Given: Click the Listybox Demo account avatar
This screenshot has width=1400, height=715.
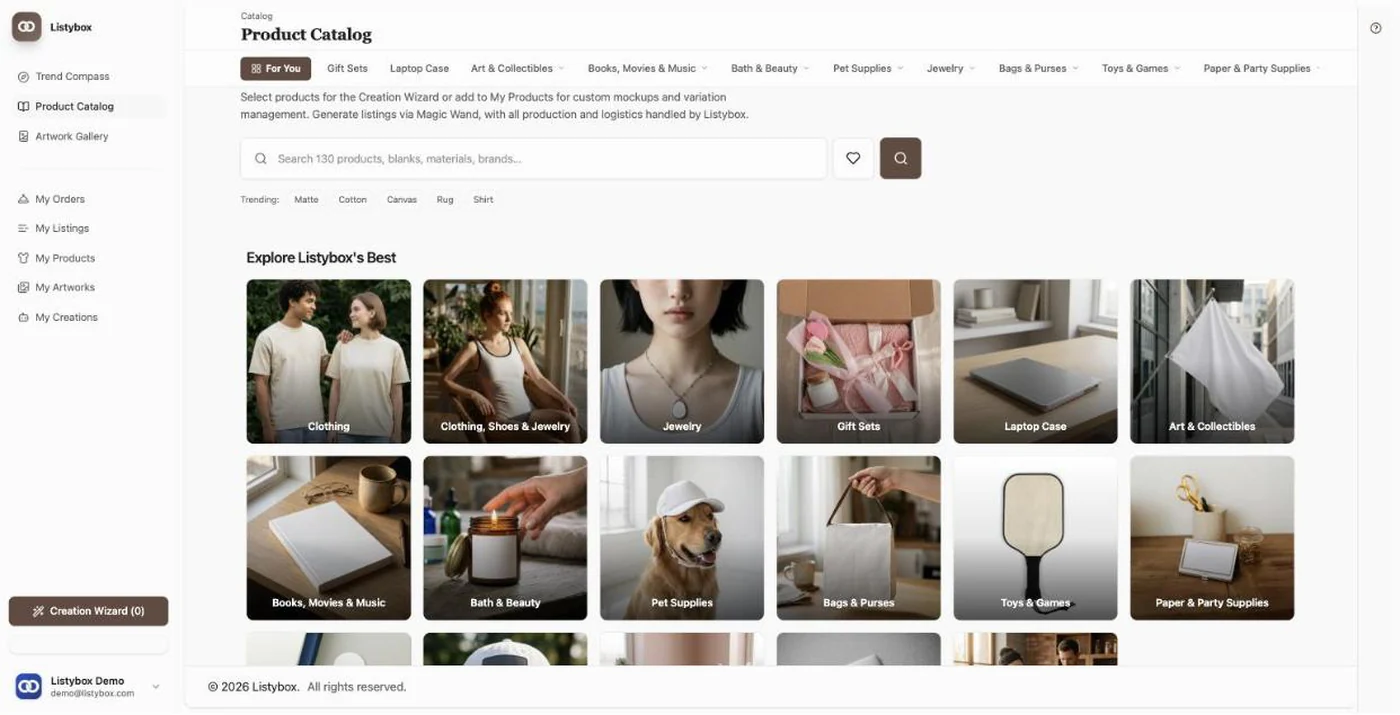Looking at the screenshot, I should 28,686.
